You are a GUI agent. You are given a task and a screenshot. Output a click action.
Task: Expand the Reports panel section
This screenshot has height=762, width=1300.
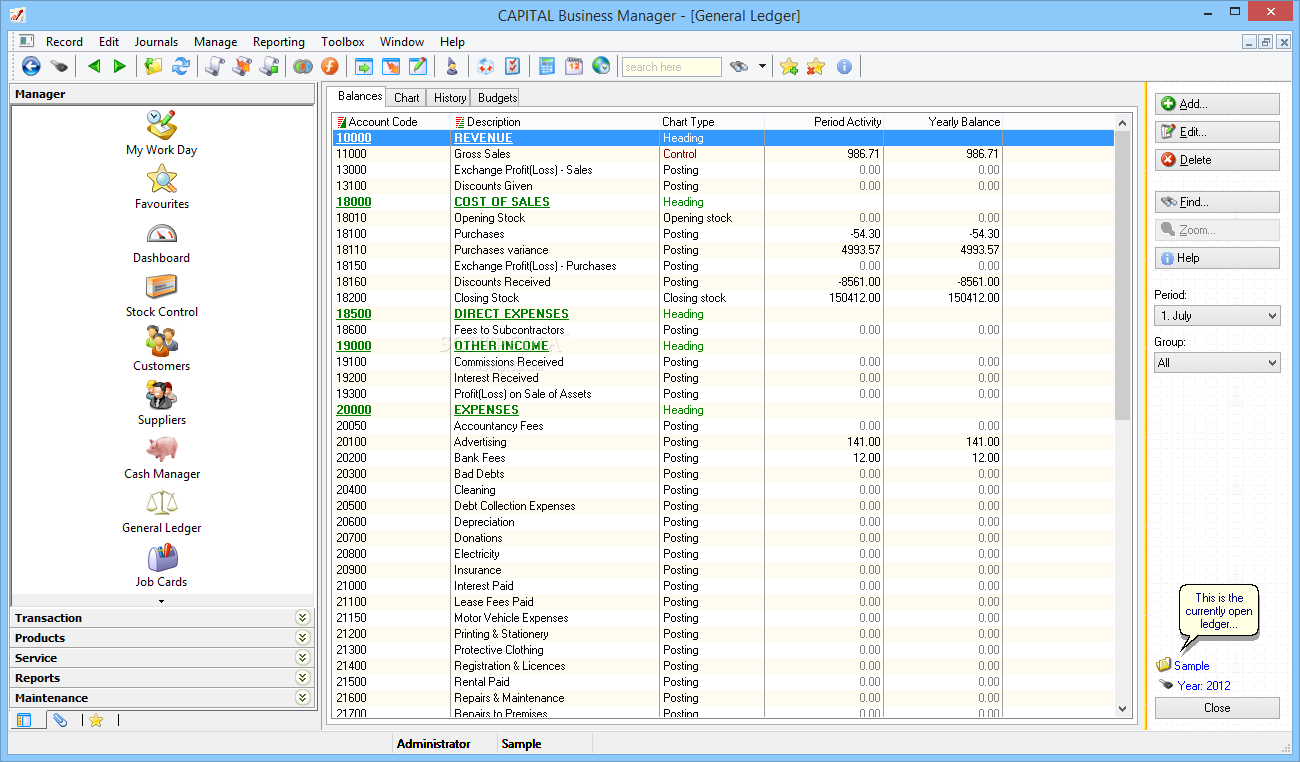tap(302, 678)
